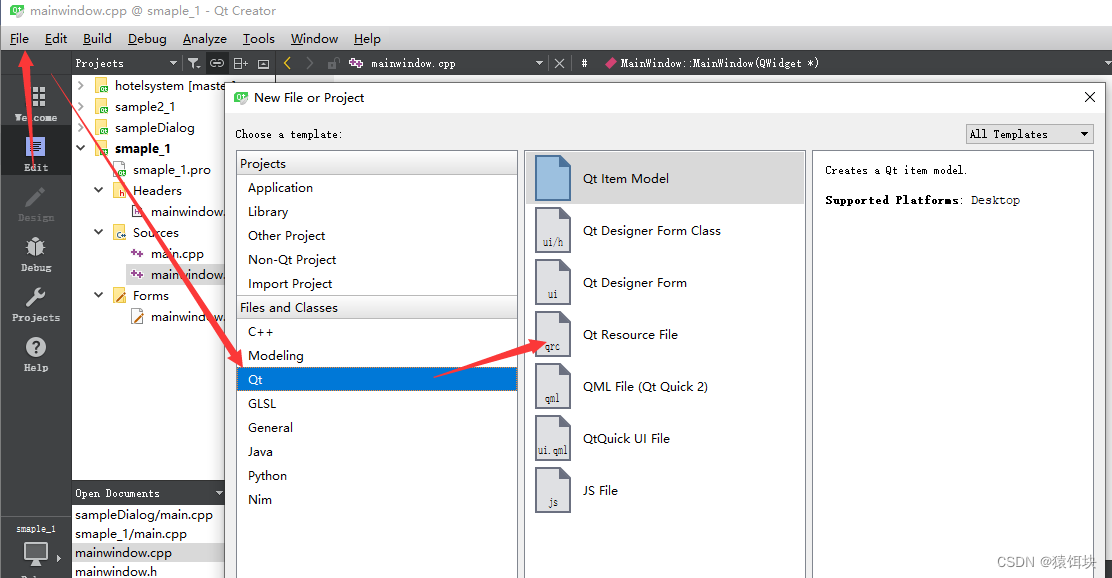Select sampleDialog project in tree
This screenshot has height=578, width=1112.
pos(154,128)
